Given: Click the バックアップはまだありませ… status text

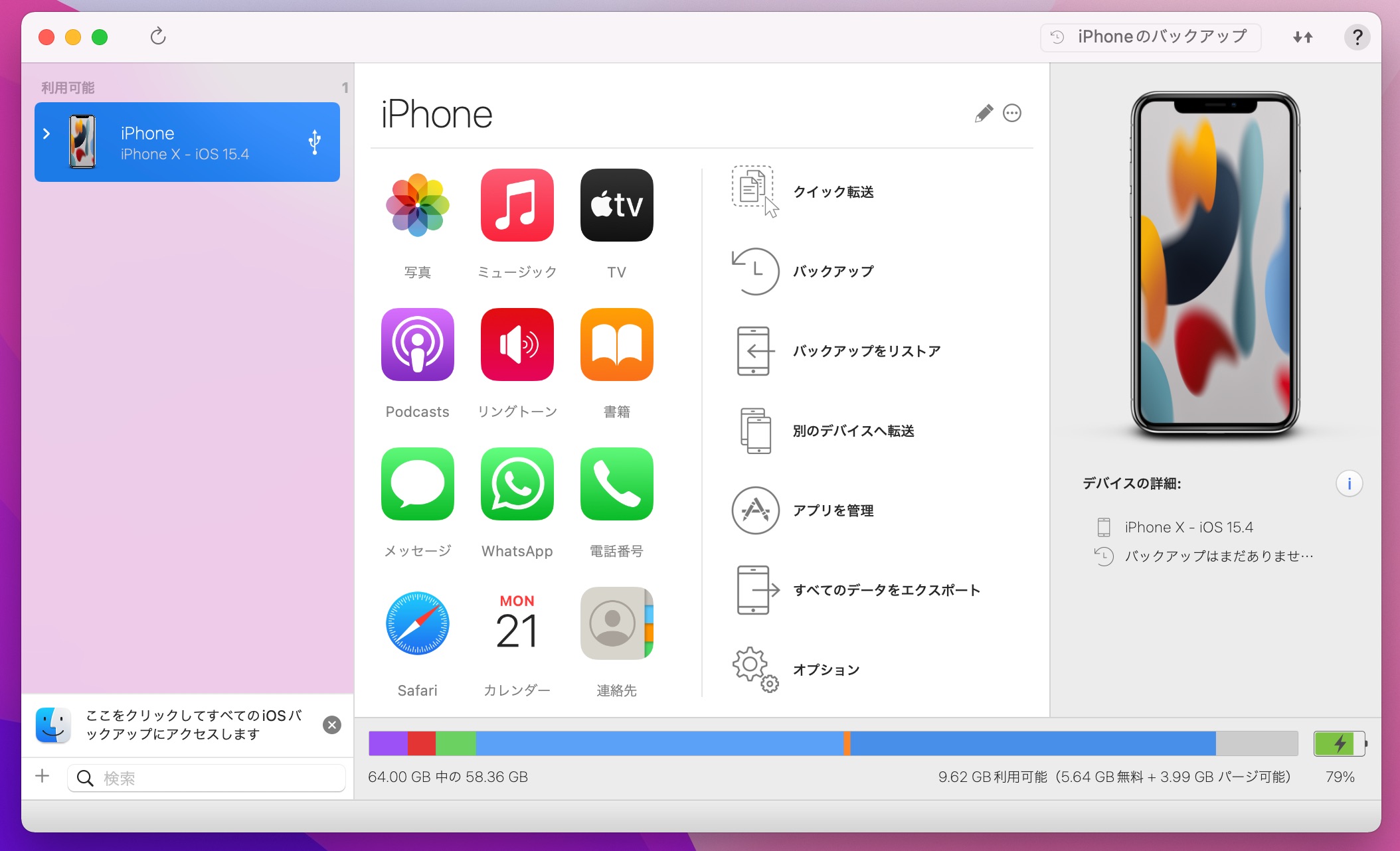Looking at the screenshot, I should pos(1219,556).
